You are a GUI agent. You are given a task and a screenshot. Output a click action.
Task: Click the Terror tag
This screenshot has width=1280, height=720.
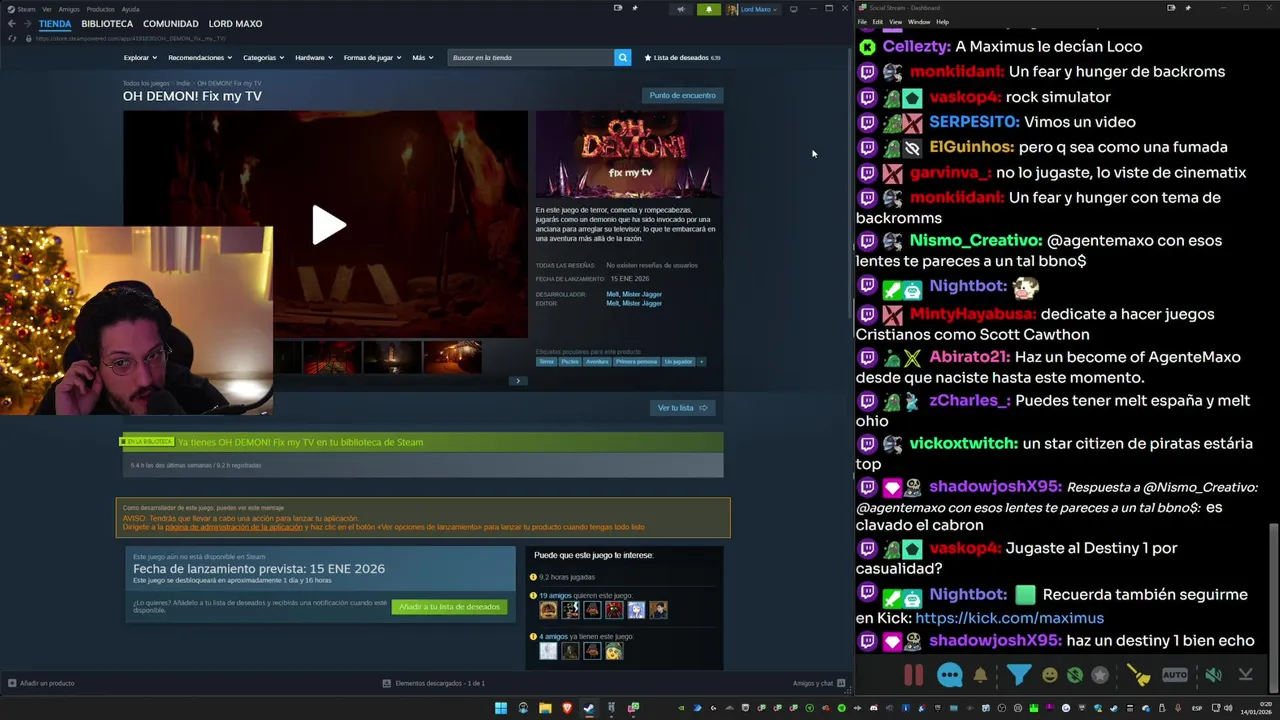pyautogui.click(x=546, y=361)
